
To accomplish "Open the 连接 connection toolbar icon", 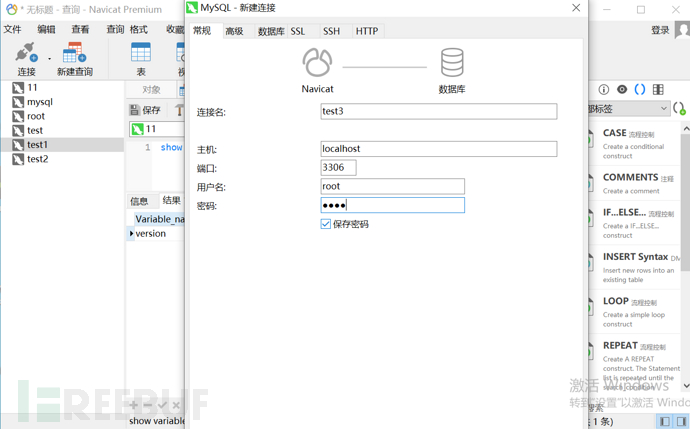I will point(26,58).
